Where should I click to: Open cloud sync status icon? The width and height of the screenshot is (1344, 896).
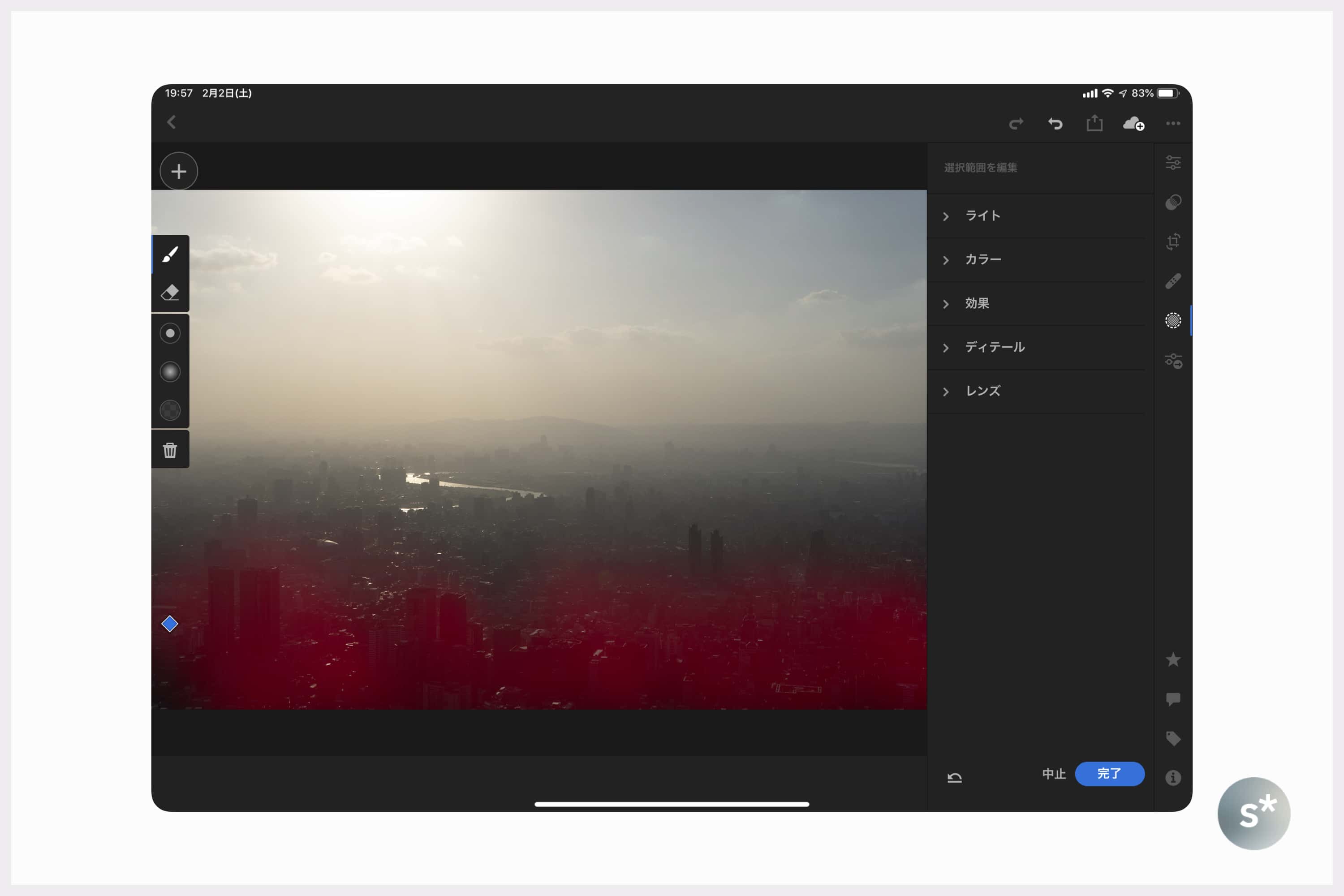pos(1133,124)
